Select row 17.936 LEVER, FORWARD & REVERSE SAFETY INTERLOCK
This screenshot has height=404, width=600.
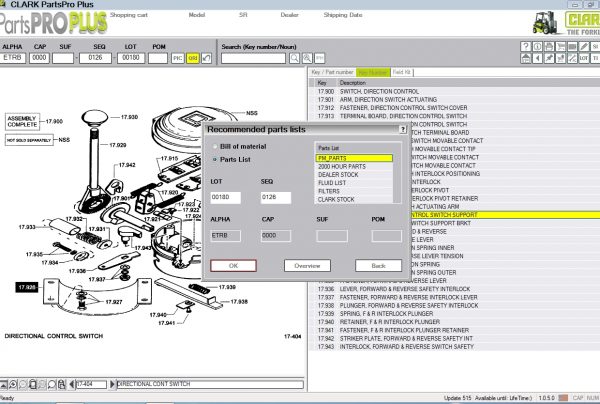tap(454, 289)
